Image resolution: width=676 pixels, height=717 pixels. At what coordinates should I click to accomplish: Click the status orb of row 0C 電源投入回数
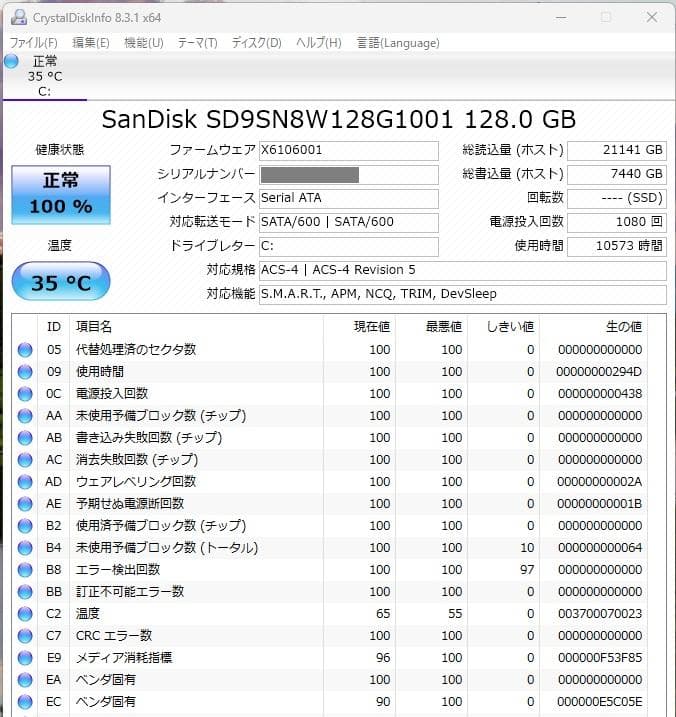click(x=25, y=394)
